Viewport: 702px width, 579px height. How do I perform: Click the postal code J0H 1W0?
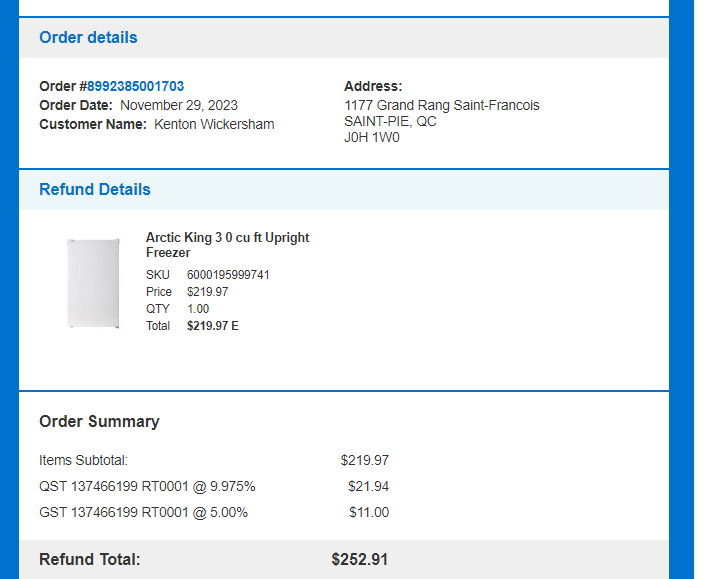coord(372,137)
